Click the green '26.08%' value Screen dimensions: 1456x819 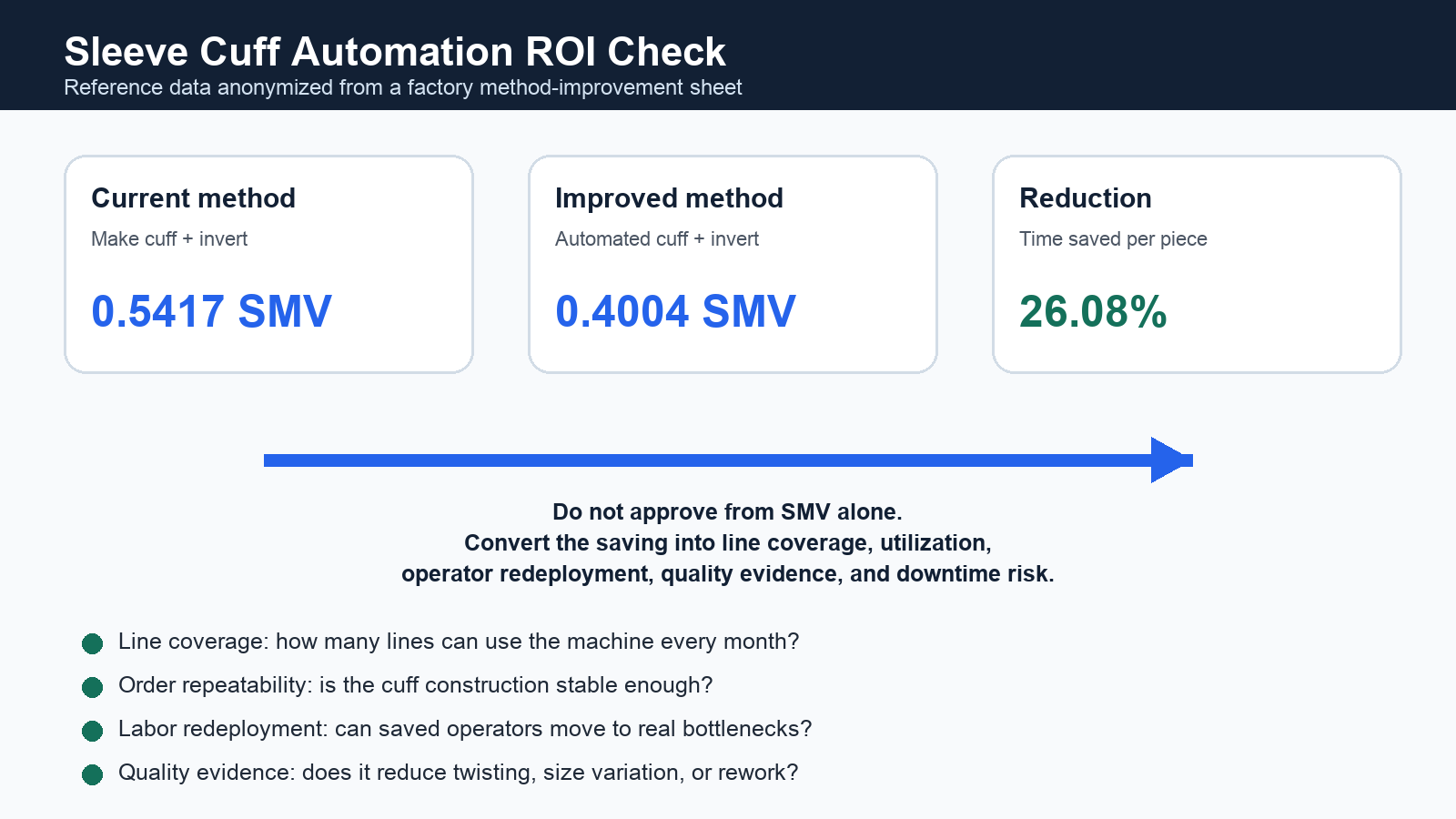pyautogui.click(x=1093, y=311)
